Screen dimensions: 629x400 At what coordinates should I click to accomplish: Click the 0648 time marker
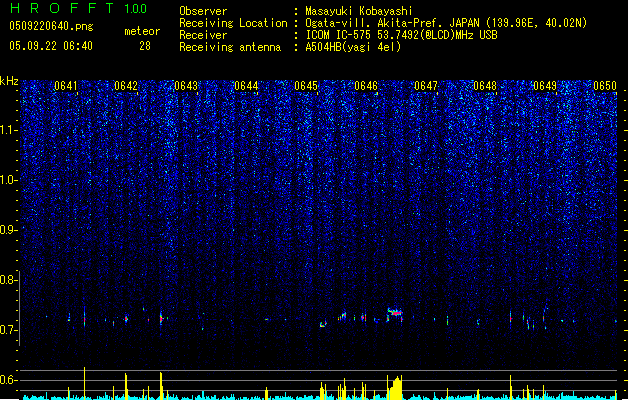(x=485, y=86)
